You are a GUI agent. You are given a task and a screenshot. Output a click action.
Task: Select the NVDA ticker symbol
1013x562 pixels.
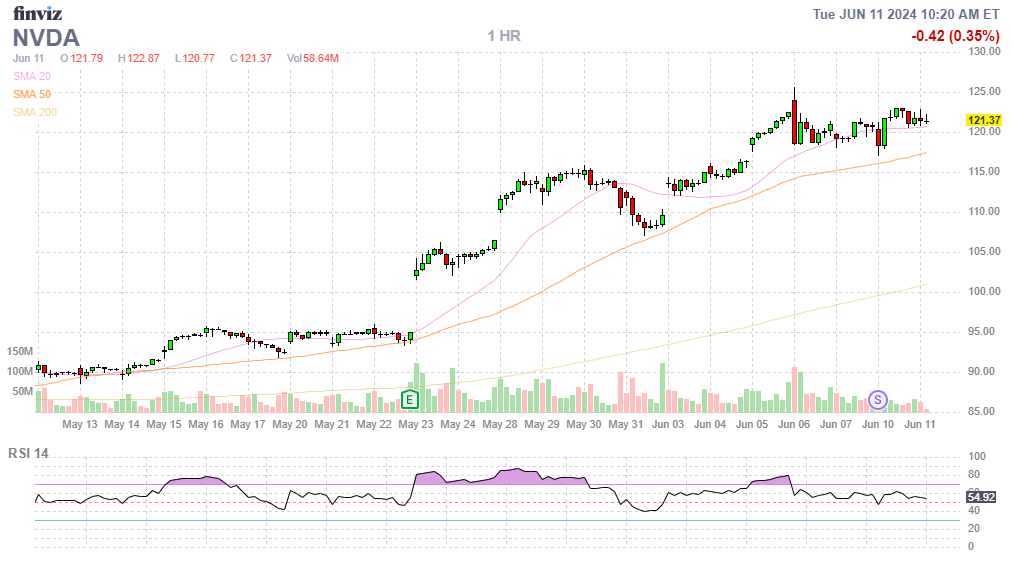pos(46,37)
